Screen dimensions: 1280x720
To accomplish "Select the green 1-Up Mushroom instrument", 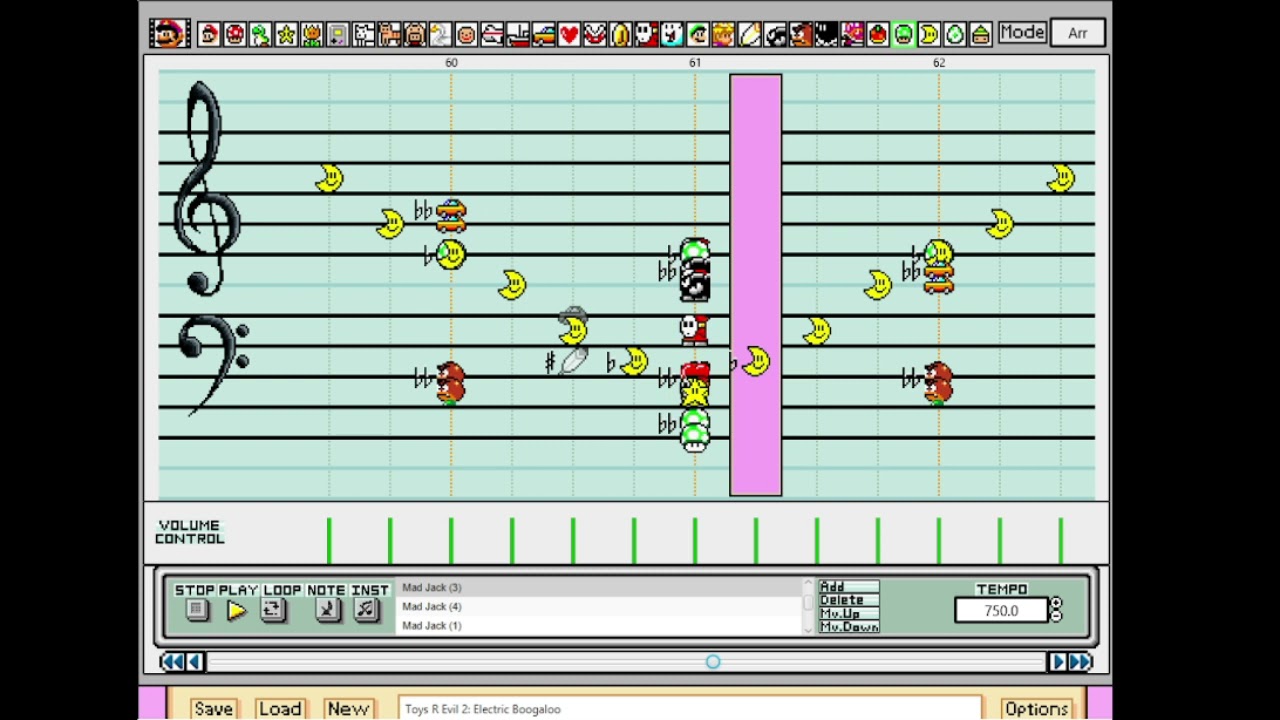I will pyautogui.click(x=903, y=34).
